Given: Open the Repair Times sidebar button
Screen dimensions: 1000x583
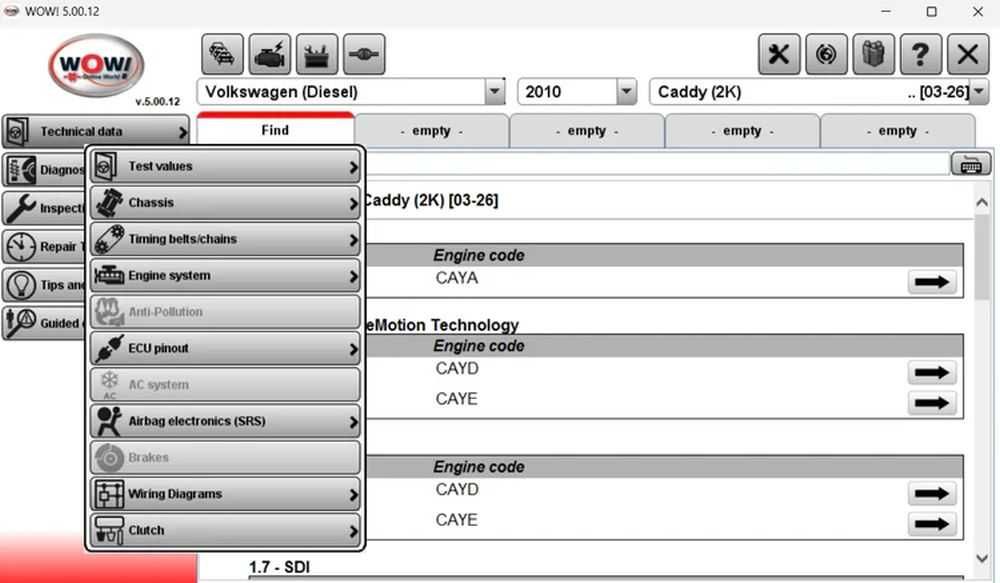Looking at the screenshot, I should click(43, 246).
